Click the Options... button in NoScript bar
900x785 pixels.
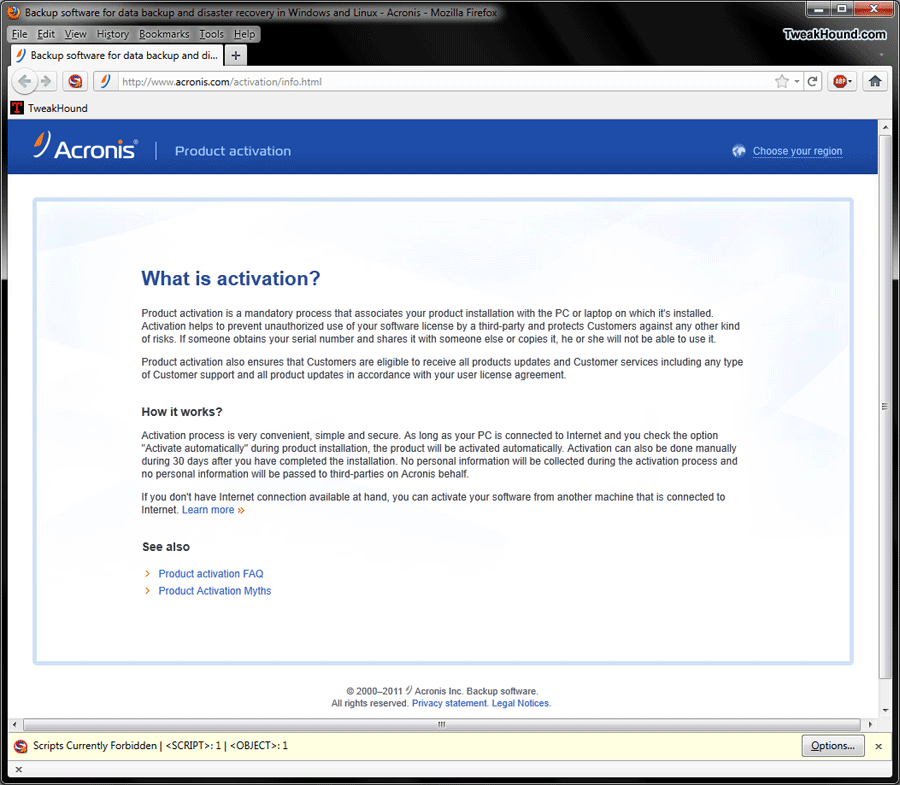click(x=833, y=746)
